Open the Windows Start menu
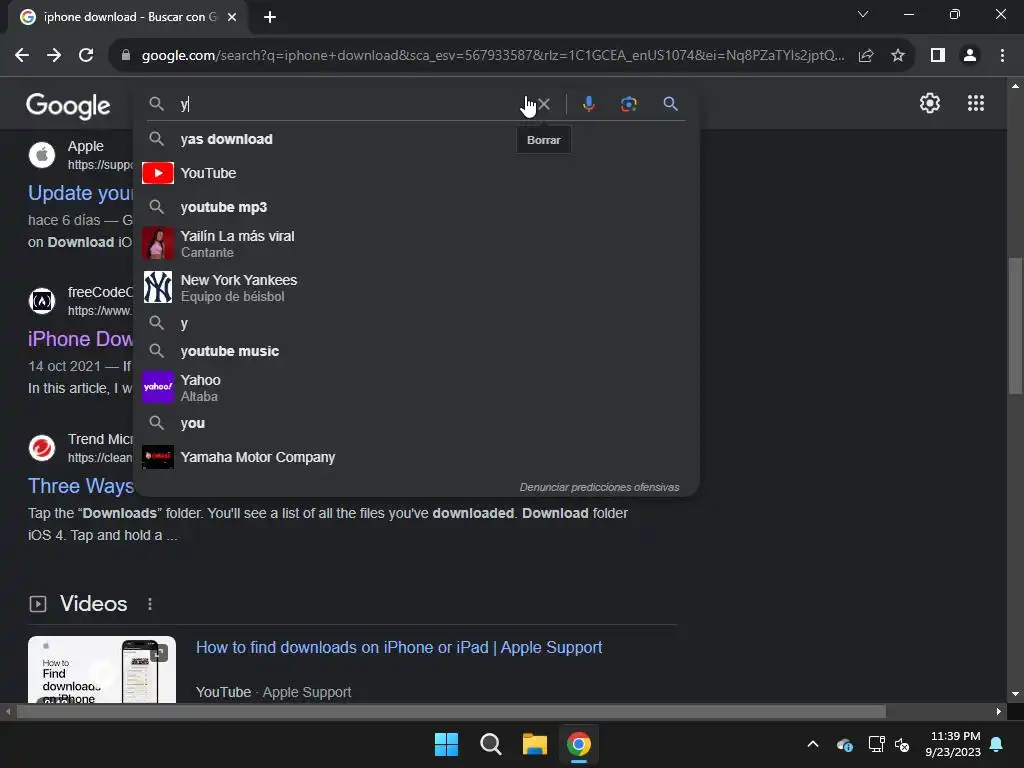This screenshot has width=1024, height=768. tap(447, 744)
